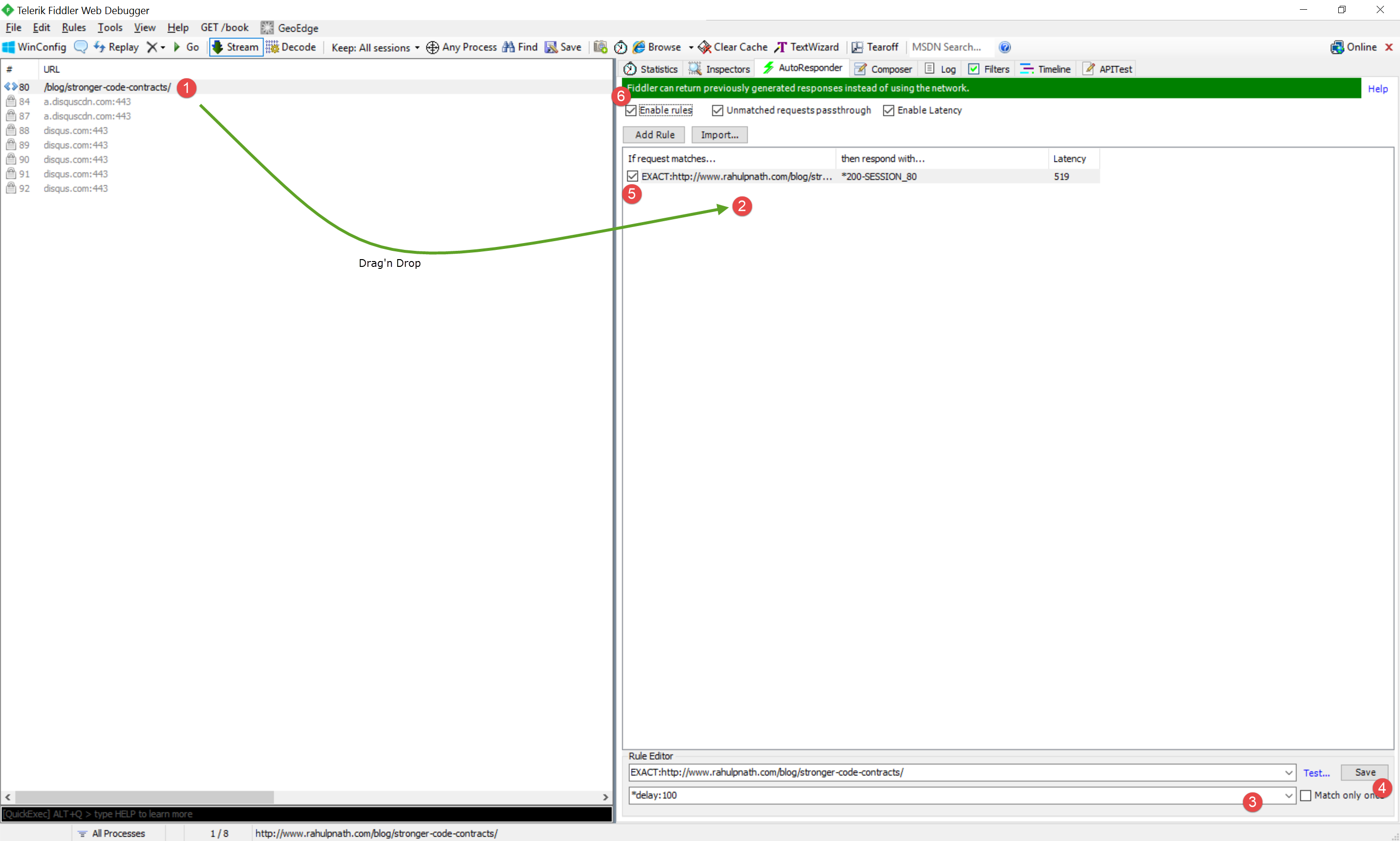Expand the response action dropdown
The image size is (1400, 841).
(x=1288, y=795)
